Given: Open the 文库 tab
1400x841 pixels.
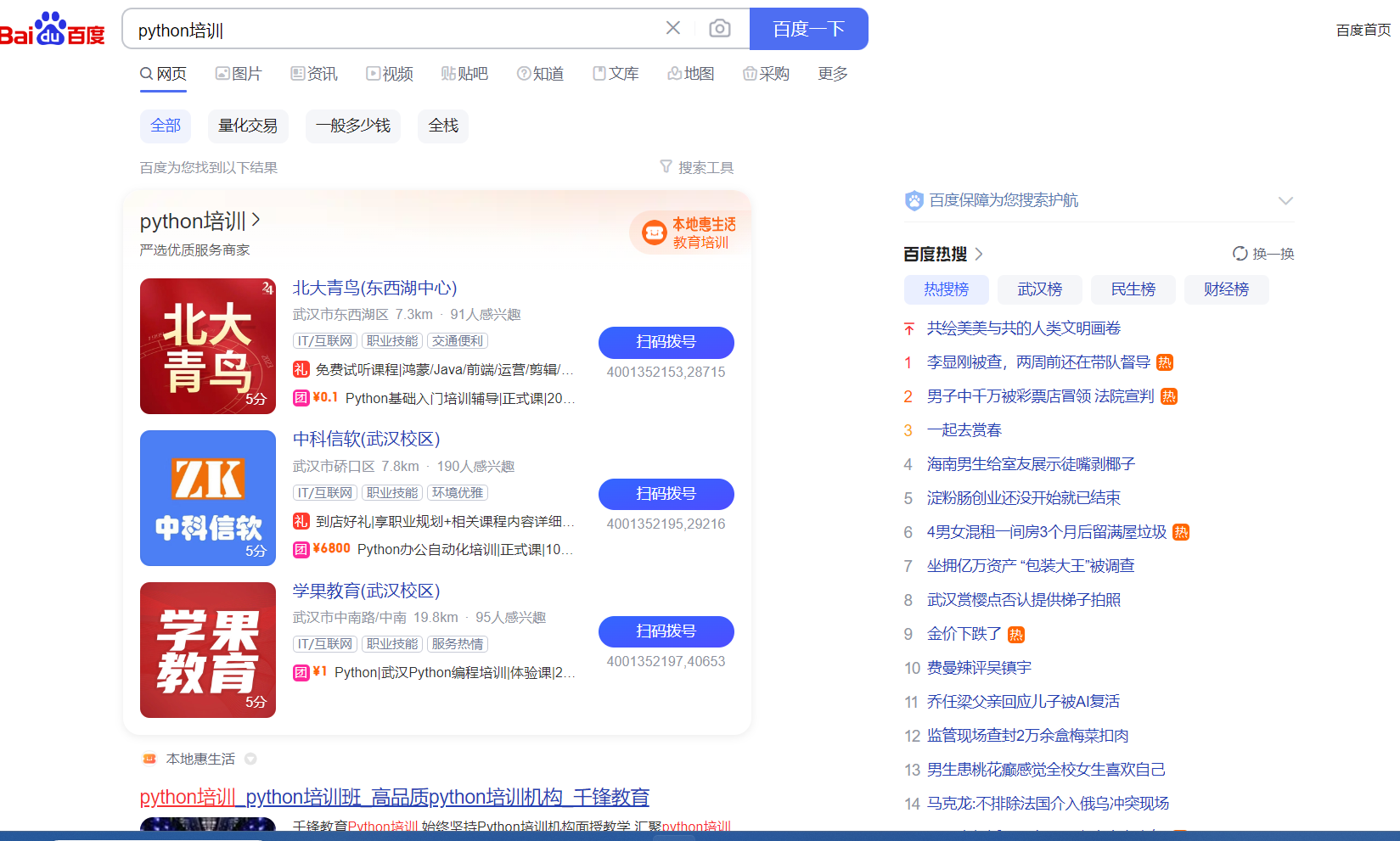Looking at the screenshot, I should (616, 74).
